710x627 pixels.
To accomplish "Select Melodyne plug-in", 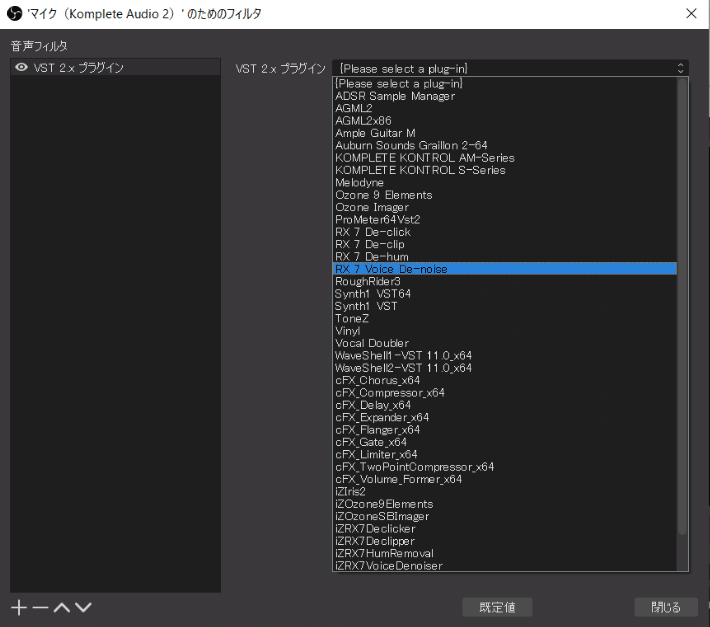I will pyautogui.click(x=505, y=182).
